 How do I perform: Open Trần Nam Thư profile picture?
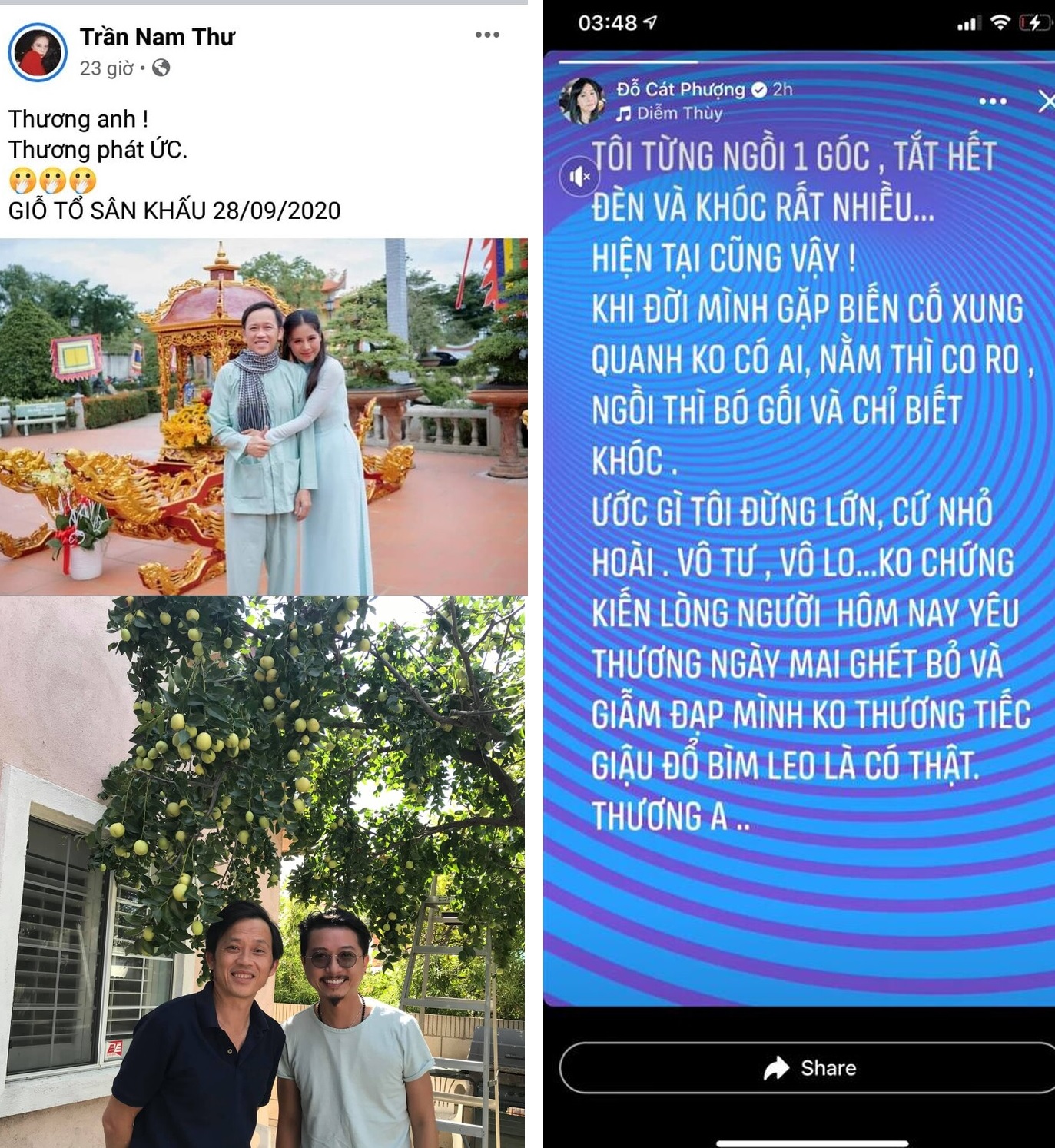(37, 53)
